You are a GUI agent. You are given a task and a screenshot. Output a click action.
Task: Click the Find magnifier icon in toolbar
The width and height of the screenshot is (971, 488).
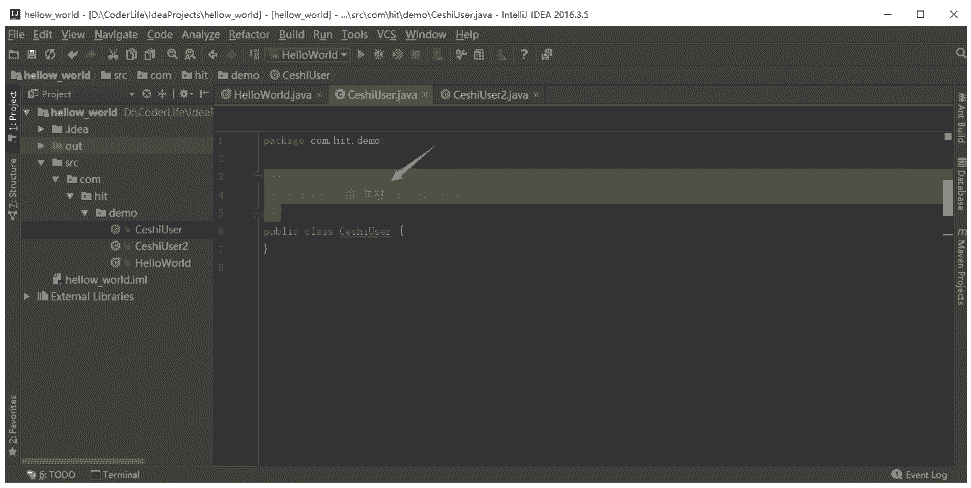point(173,55)
